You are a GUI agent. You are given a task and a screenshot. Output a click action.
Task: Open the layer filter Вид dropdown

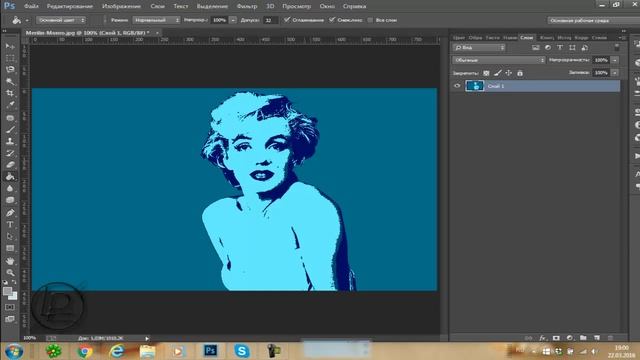click(479, 48)
